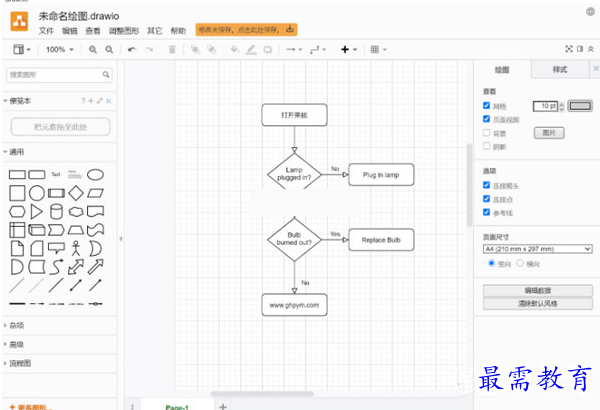600x410 pixels.
Task: Select the cloud shape in general palette
Action: 76,211
